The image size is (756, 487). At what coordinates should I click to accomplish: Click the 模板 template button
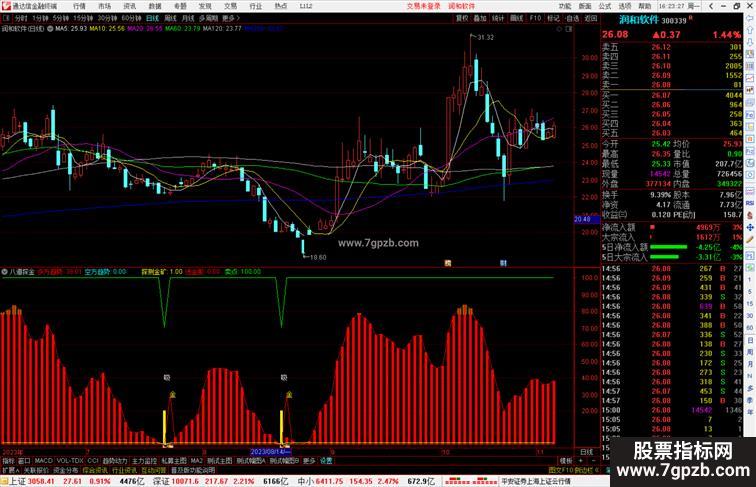coord(566,461)
